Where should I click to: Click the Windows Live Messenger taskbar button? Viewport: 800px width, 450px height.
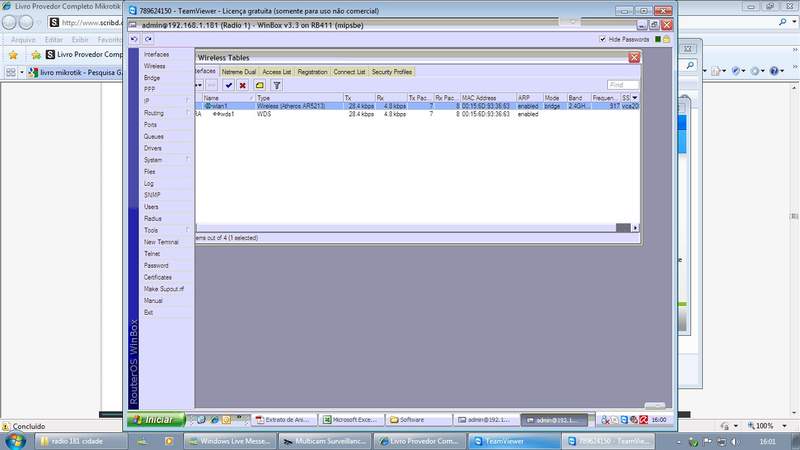230,441
